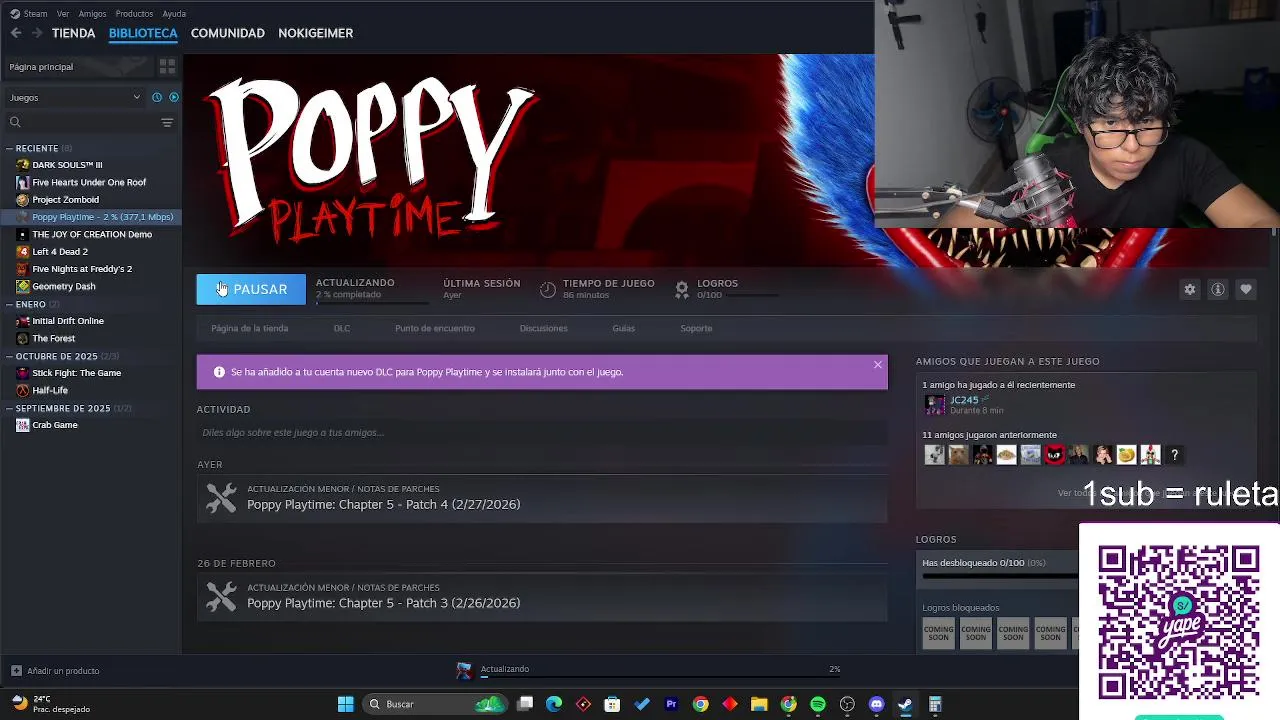Open Página de la tienda link
Image resolution: width=1280 pixels, height=720 pixels.
(x=250, y=328)
